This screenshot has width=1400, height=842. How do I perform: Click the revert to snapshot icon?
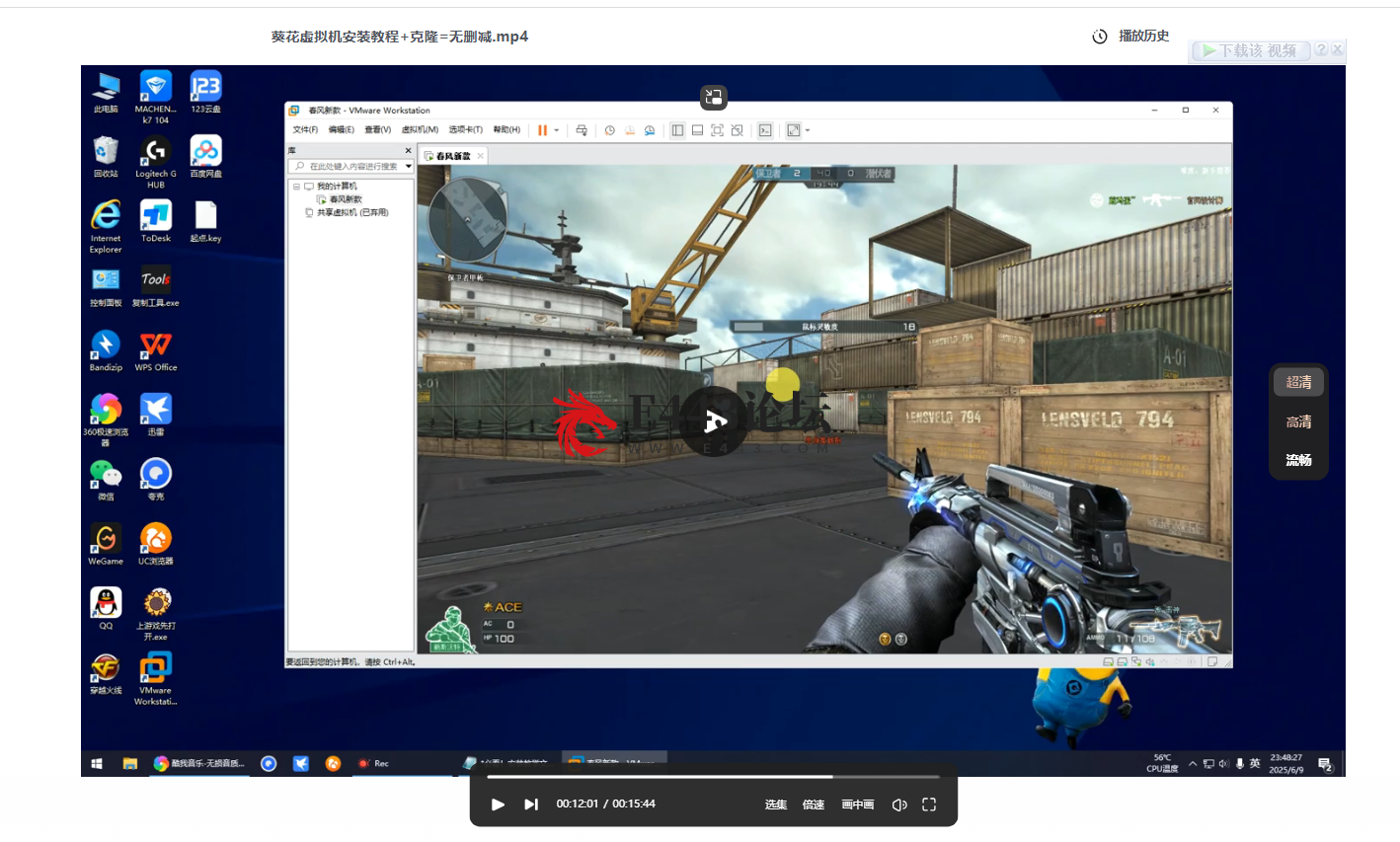coord(630,130)
